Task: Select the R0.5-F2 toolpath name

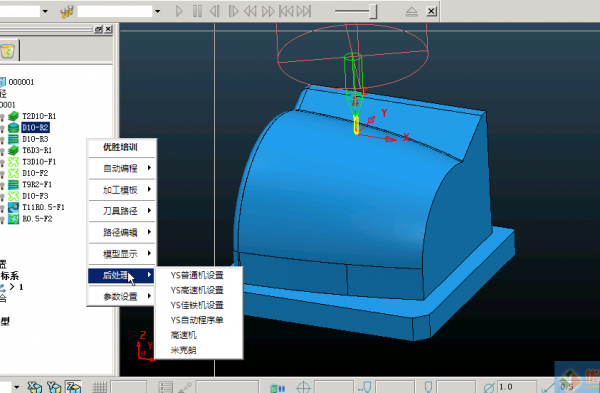Action: pos(37,219)
